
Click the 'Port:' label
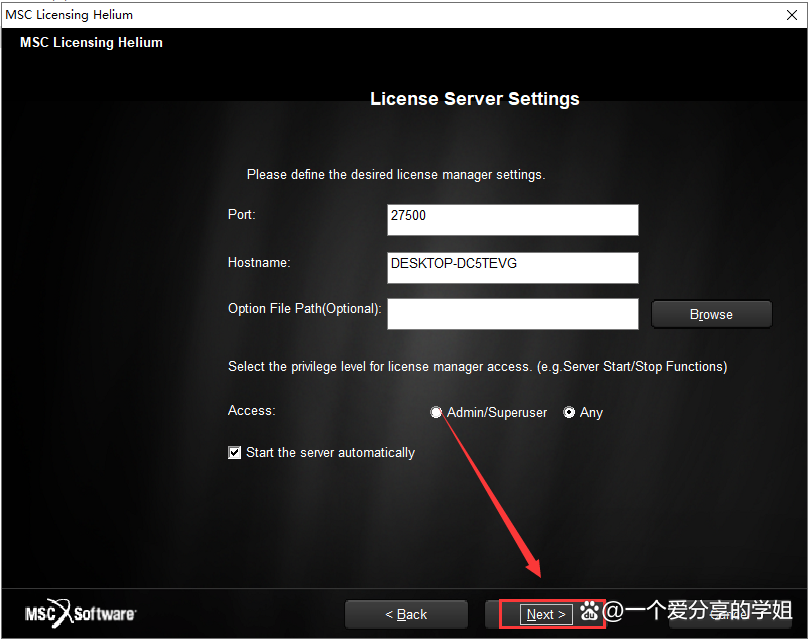click(241, 214)
